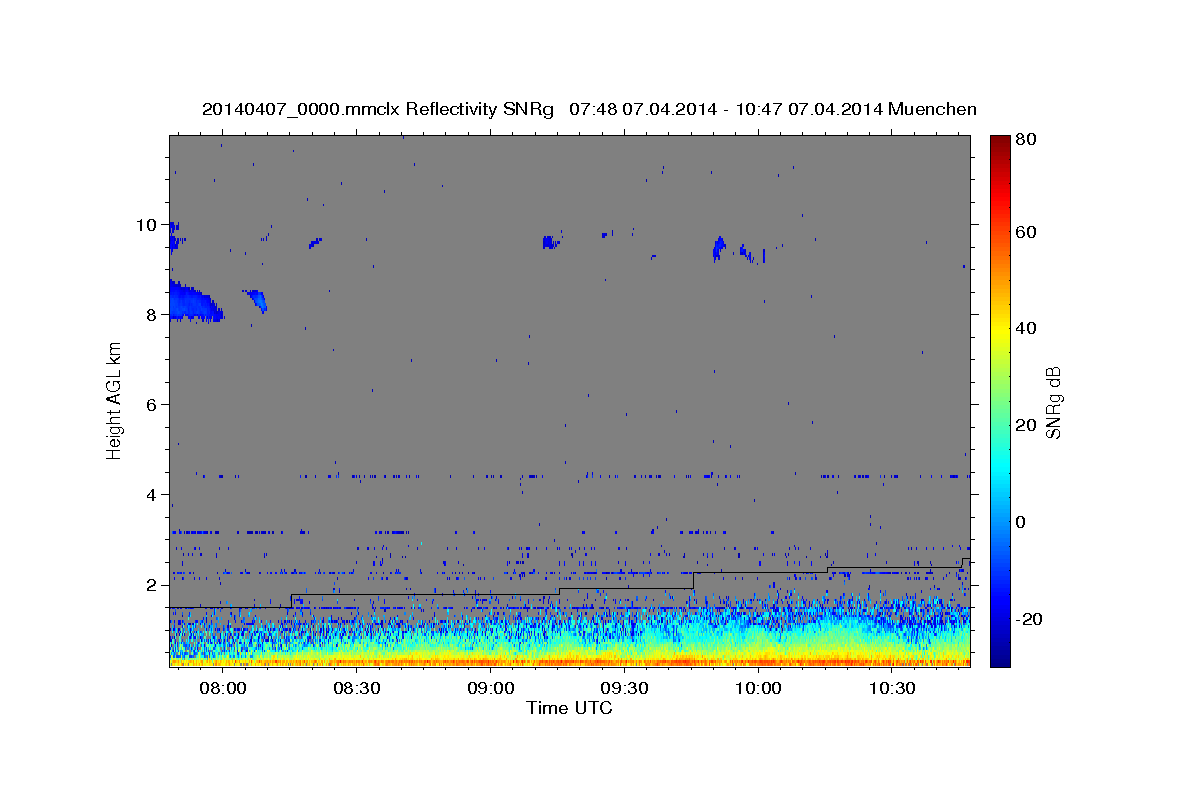Click the red-orange surface layer near 09:45

pyautogui.click(x=692, y=661)
